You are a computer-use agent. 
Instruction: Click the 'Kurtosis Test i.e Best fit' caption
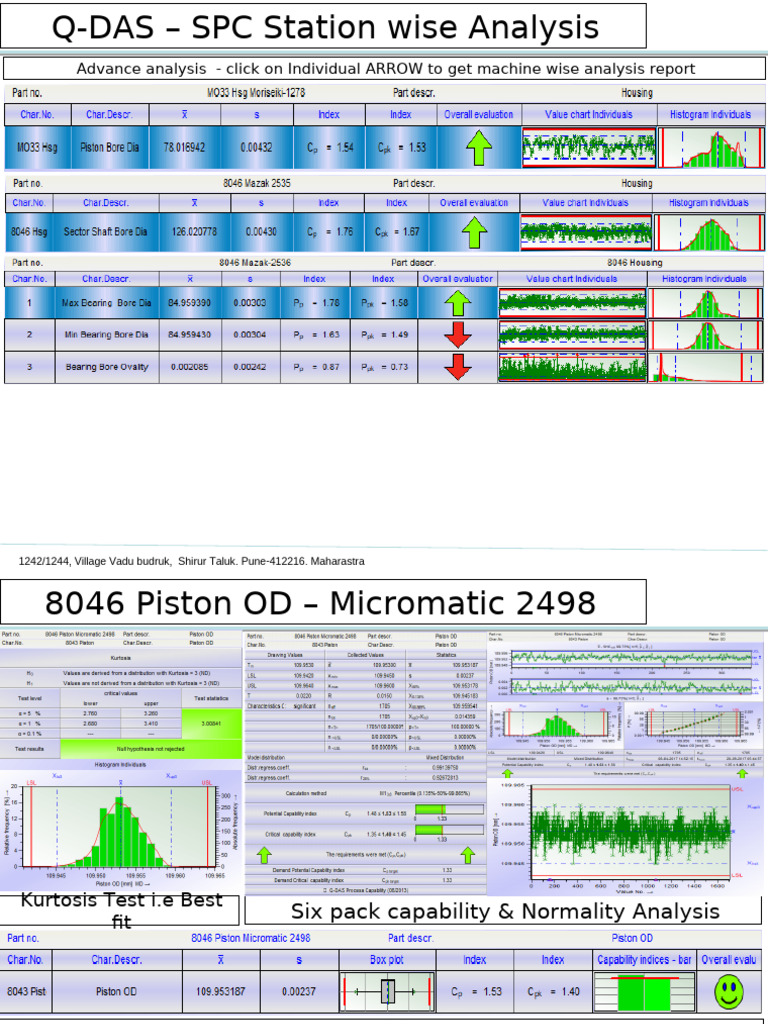(x=121, y=910)
